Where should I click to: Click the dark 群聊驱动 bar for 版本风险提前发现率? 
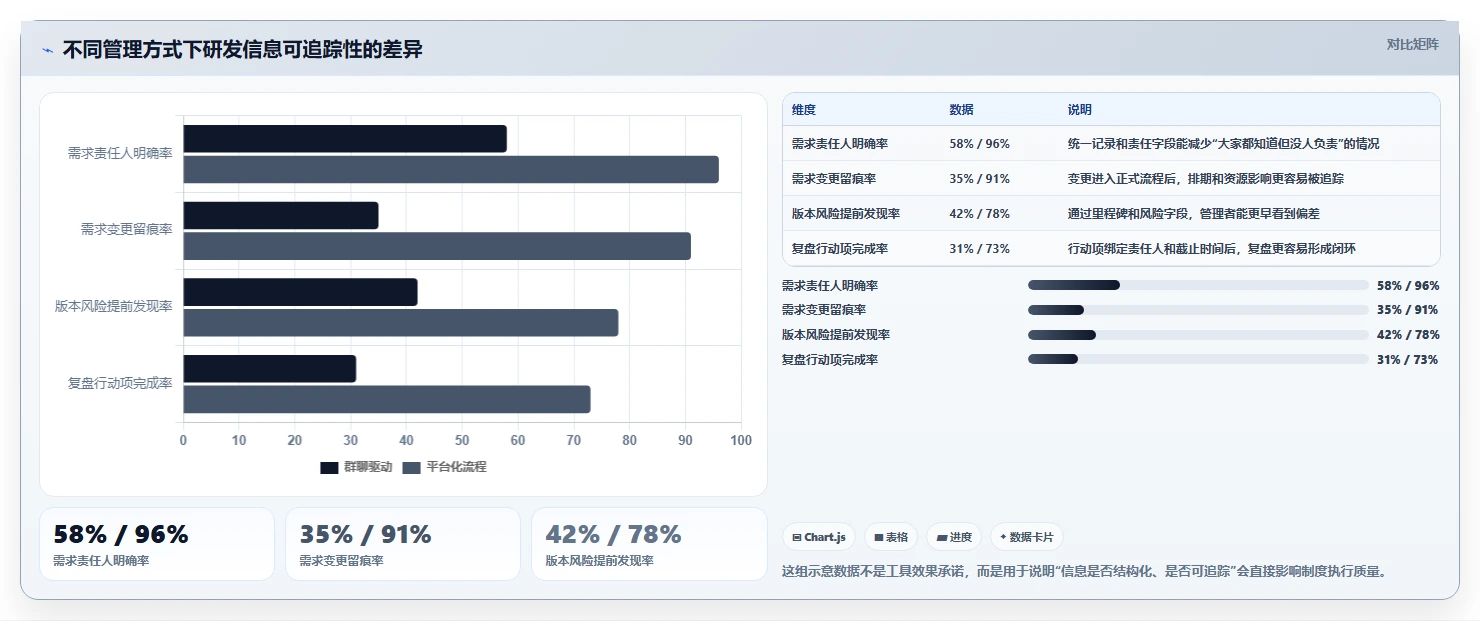[300, 292]
